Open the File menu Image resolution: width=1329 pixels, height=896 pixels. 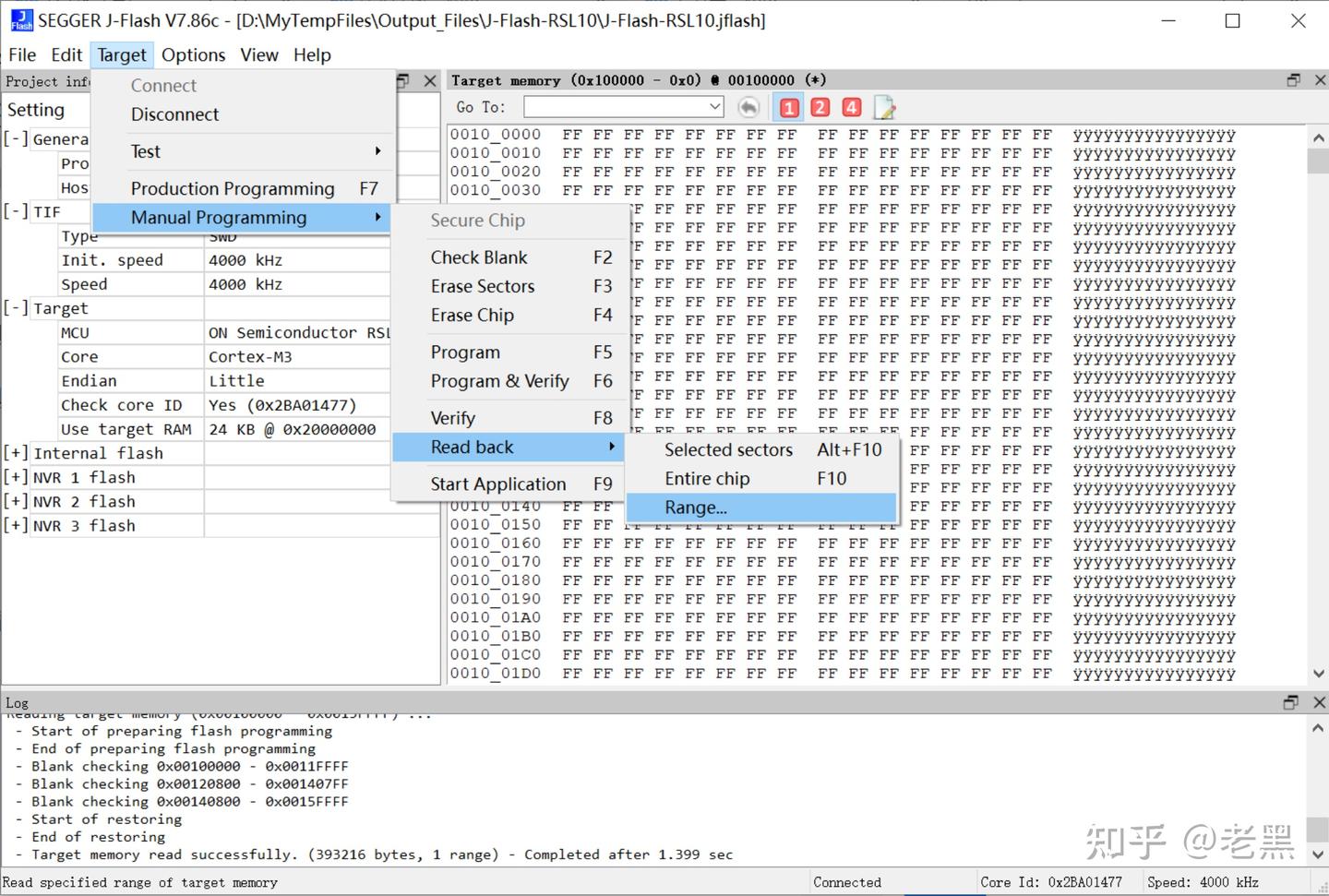coord(22,54)
